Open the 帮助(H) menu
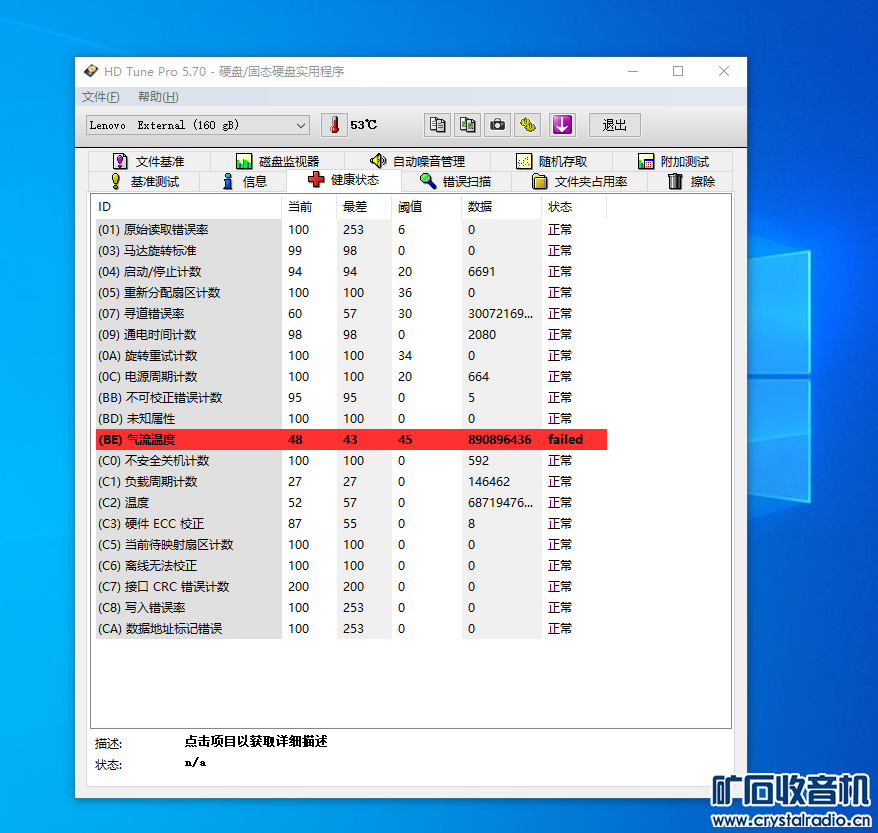This screenshot has width=878, height=833. click(158, 97)
